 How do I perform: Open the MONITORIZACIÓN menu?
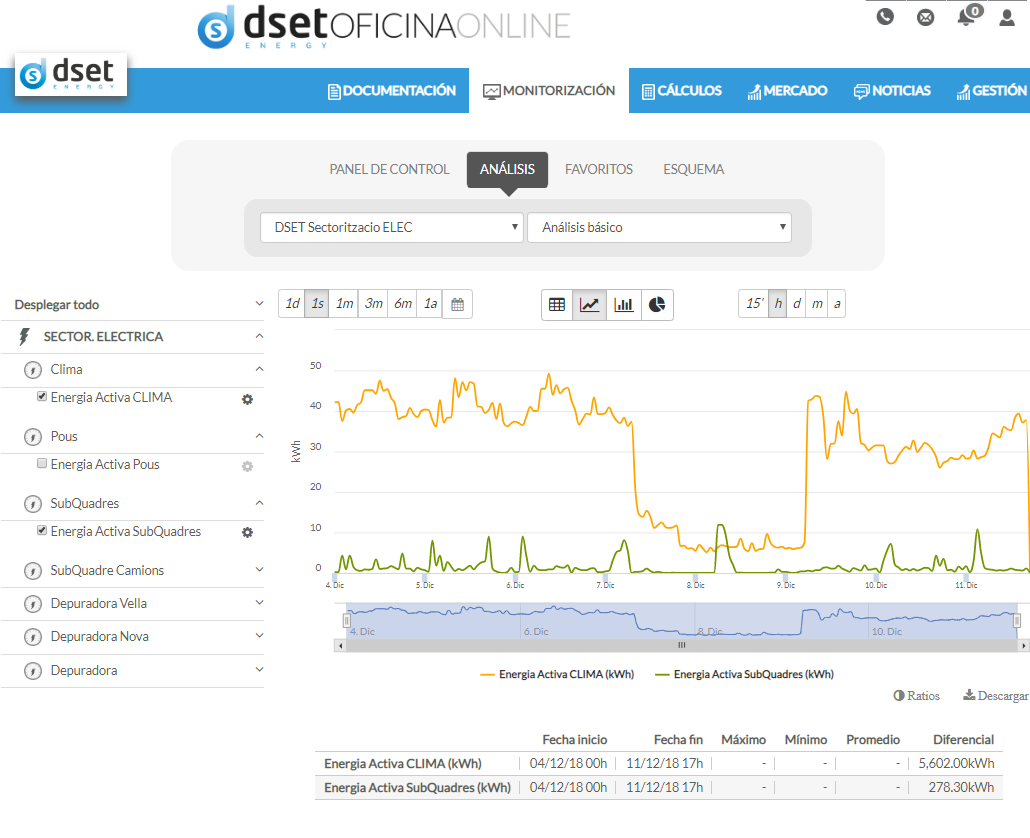(x=549, y=91)
